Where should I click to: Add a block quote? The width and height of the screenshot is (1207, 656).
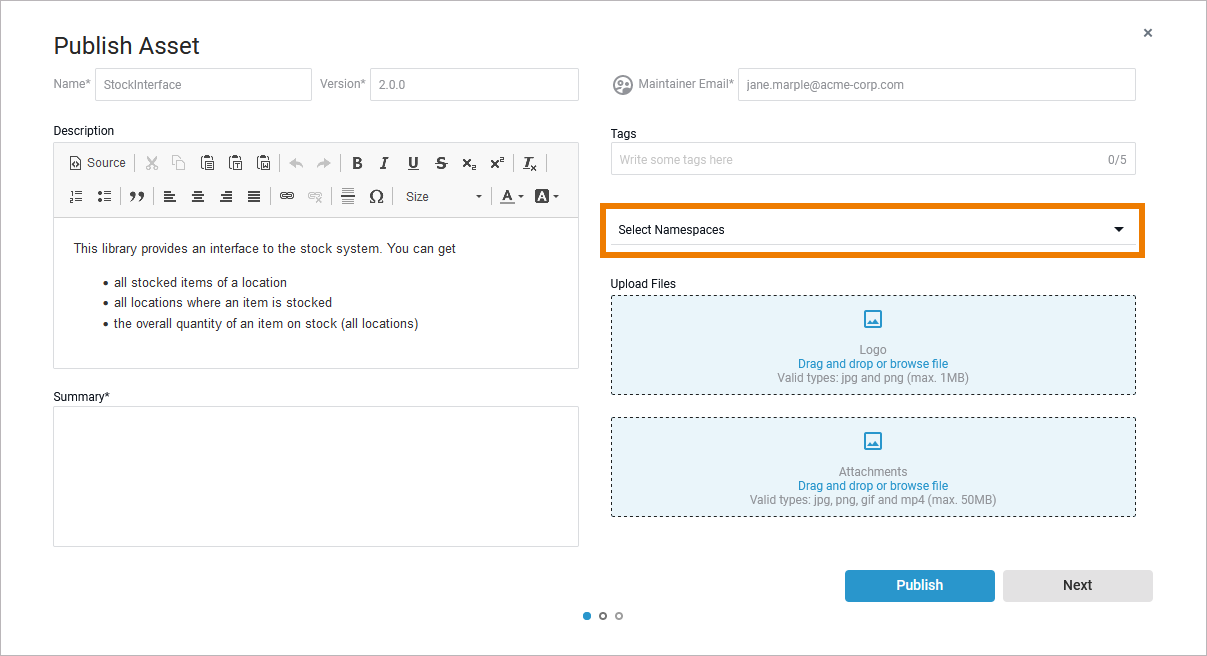coord(137,197)
